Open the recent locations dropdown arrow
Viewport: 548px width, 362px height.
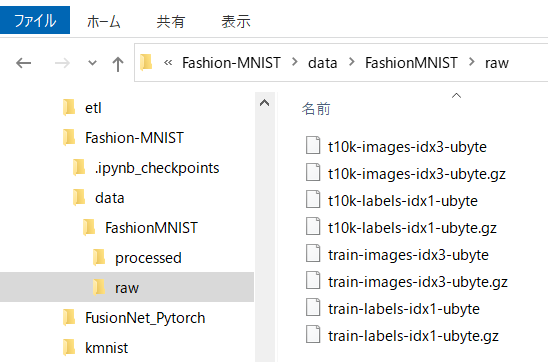[x=92, y=63]
